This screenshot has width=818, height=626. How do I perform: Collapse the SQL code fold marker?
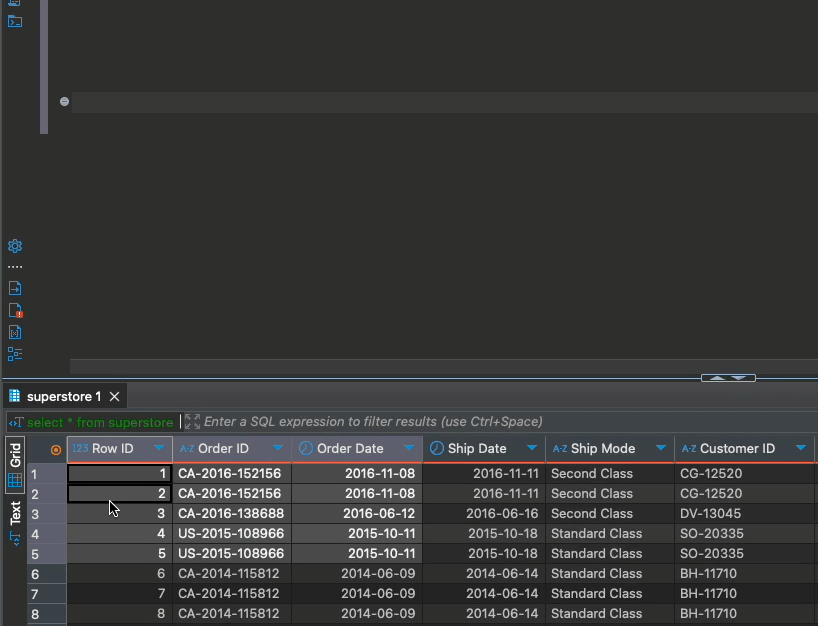pos(64,102)
